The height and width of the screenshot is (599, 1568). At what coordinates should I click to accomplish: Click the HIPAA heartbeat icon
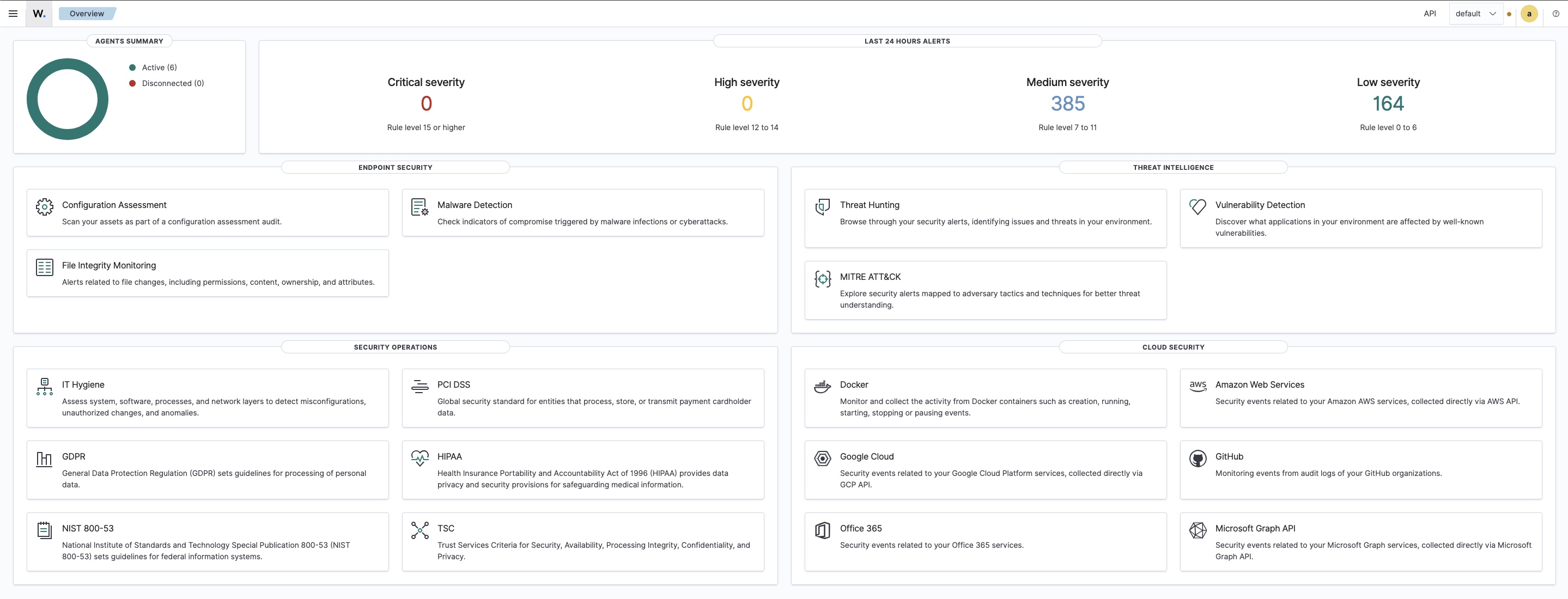[x=420, y=458]
